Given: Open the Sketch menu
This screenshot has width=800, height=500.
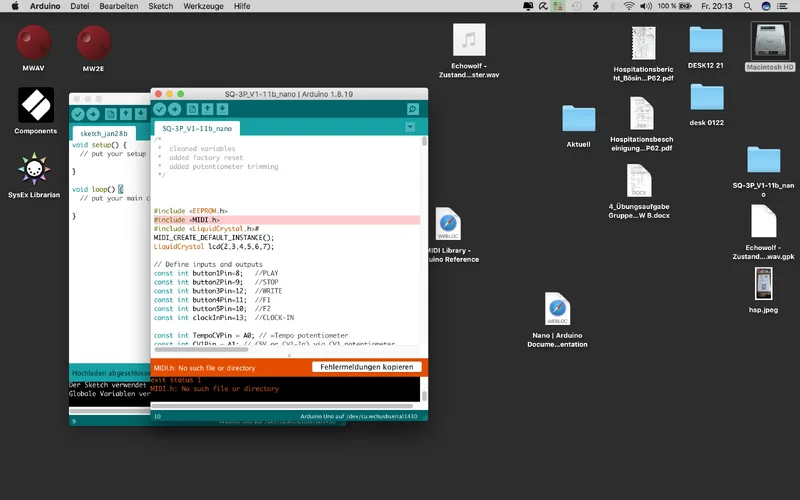Looking at the screenshot, I should click(x=160, y=6).
